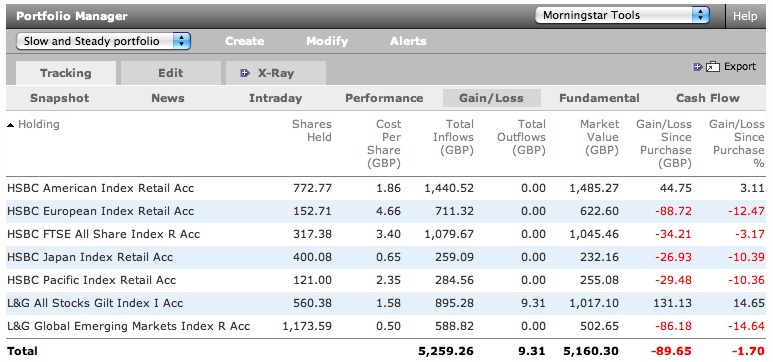Click the Cost Per Share column header
773x362 pixels.
coord(384,144)
